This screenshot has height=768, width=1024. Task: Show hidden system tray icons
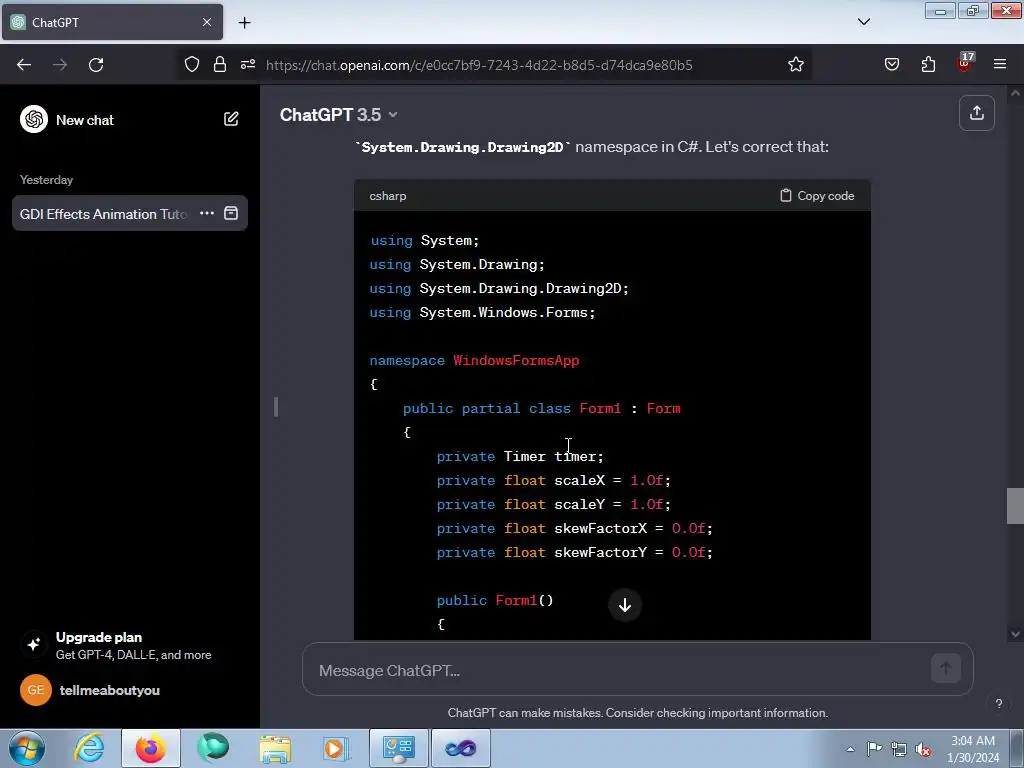[x=850, y=749]
